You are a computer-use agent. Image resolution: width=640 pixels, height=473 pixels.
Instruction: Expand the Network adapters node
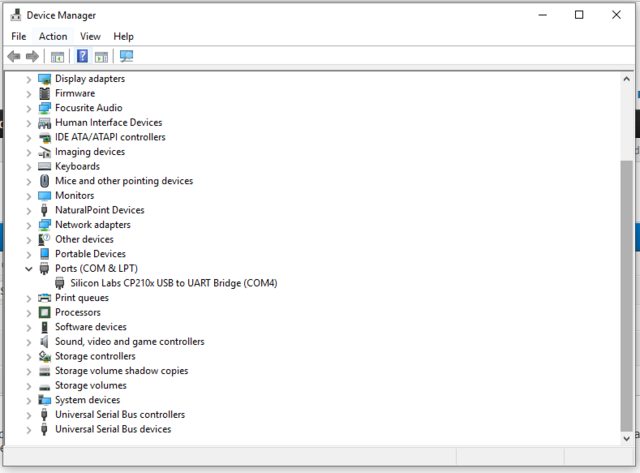pyautogui.click(x=29, y=225)
